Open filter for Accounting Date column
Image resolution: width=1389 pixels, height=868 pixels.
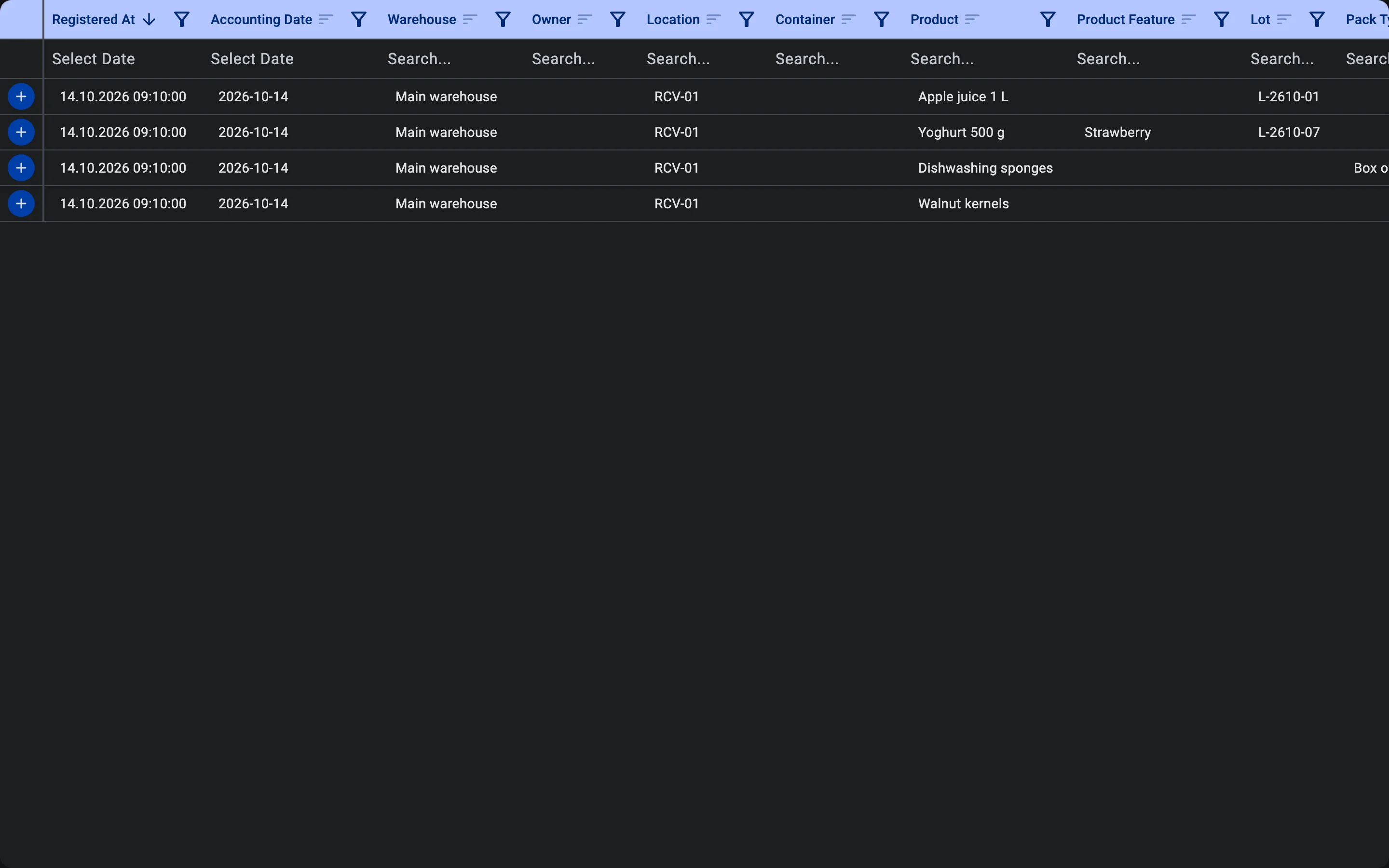(359, 19)
